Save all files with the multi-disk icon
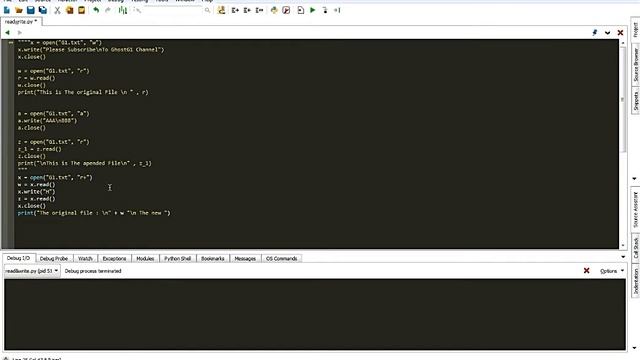This screenshot has height=360, width=640. 42,10
